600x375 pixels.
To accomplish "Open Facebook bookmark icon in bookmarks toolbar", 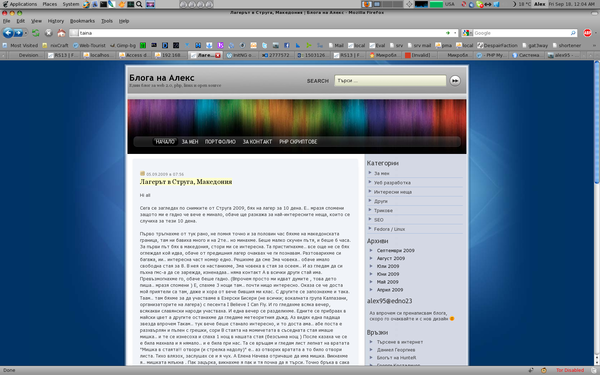I will [287, 45].
